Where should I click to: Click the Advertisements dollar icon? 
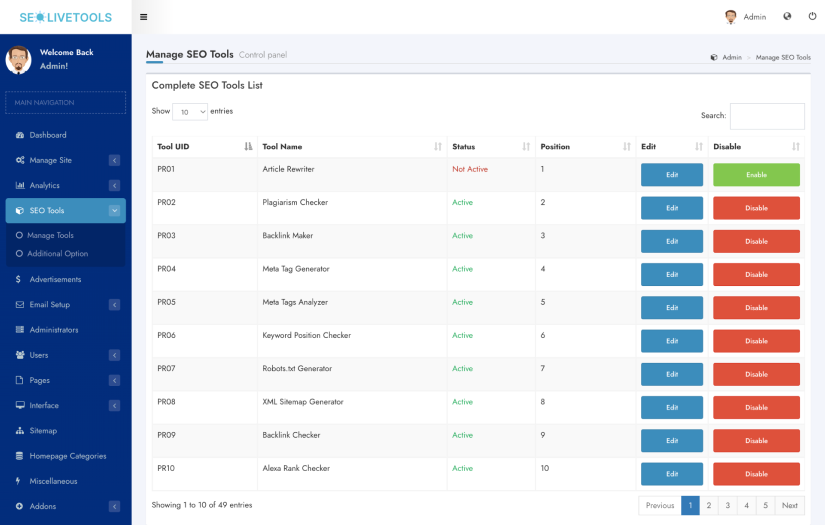click(x=18, y=279)
